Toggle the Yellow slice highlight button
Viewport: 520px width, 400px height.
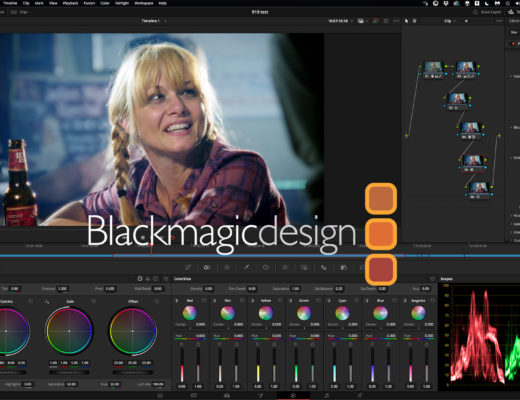point(252,301)
